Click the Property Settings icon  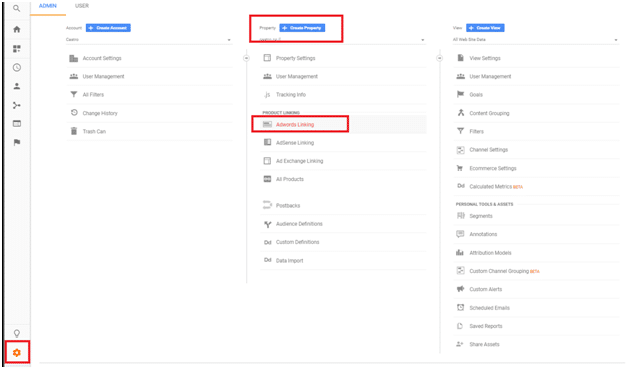(x=267, y=58)
